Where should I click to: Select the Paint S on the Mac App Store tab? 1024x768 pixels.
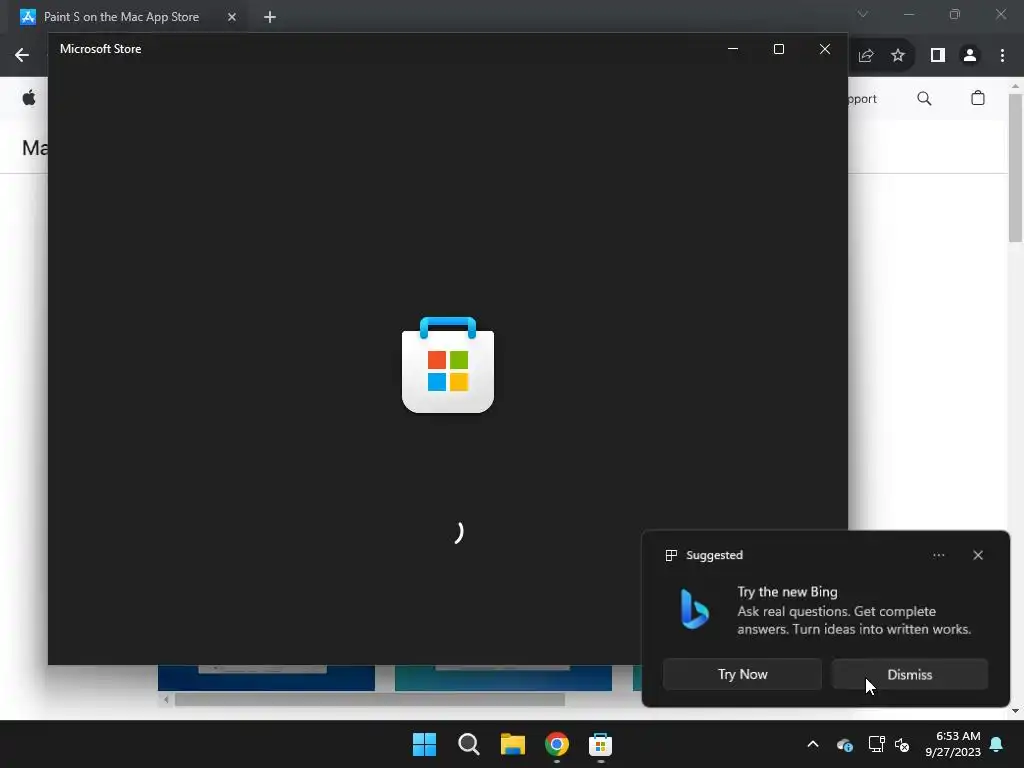[121, 17]
